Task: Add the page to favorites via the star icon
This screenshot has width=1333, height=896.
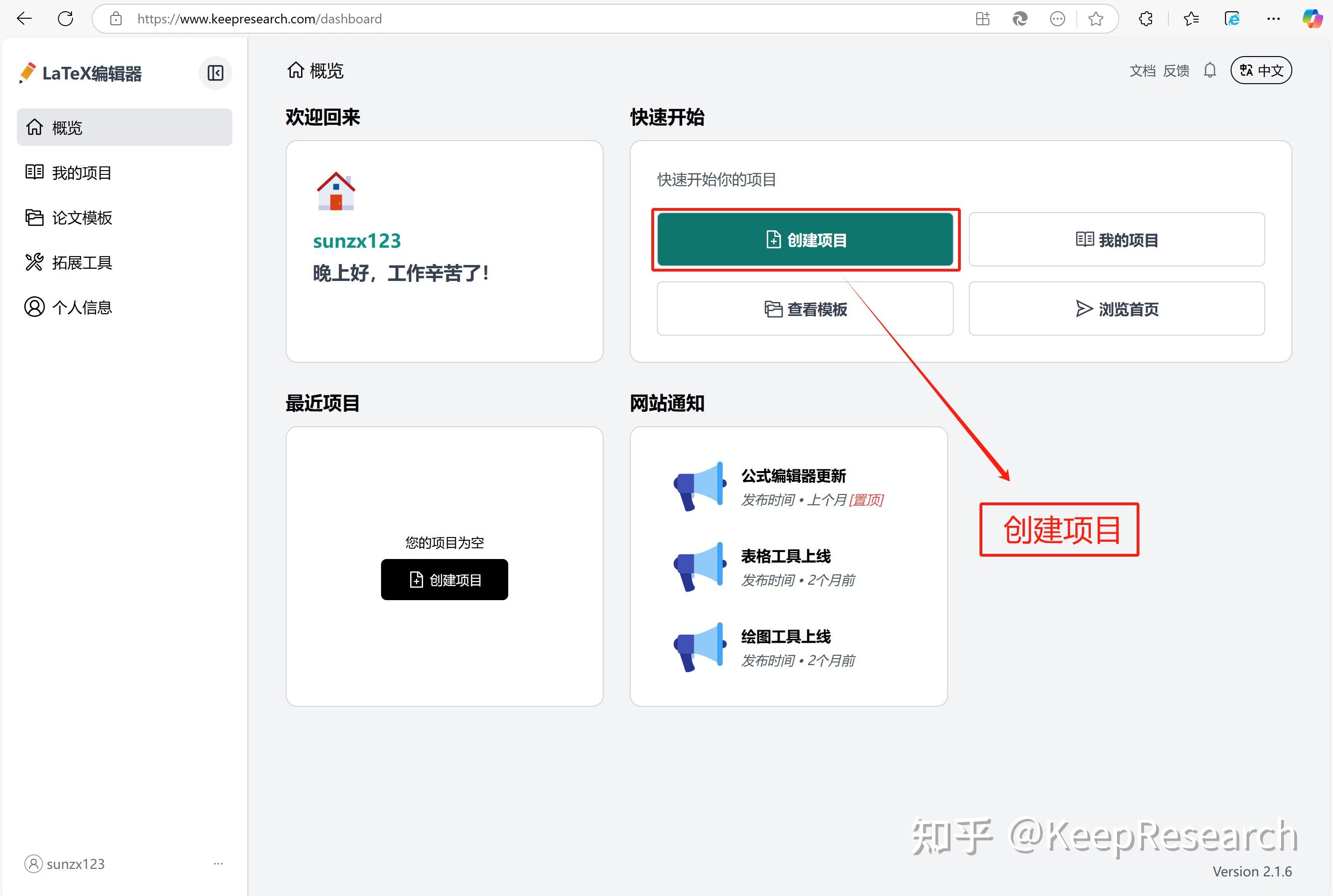Action: 1096,19
